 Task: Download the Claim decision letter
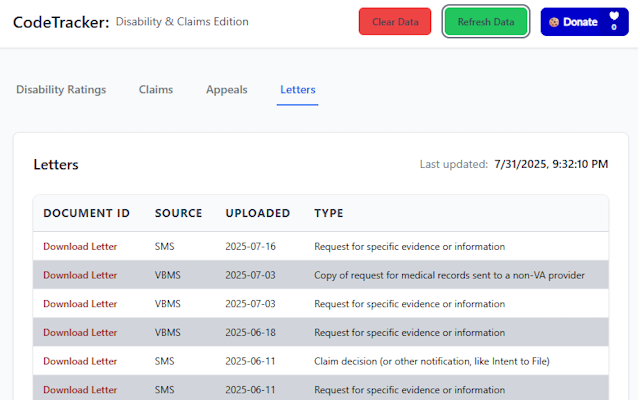coord(80,361)
